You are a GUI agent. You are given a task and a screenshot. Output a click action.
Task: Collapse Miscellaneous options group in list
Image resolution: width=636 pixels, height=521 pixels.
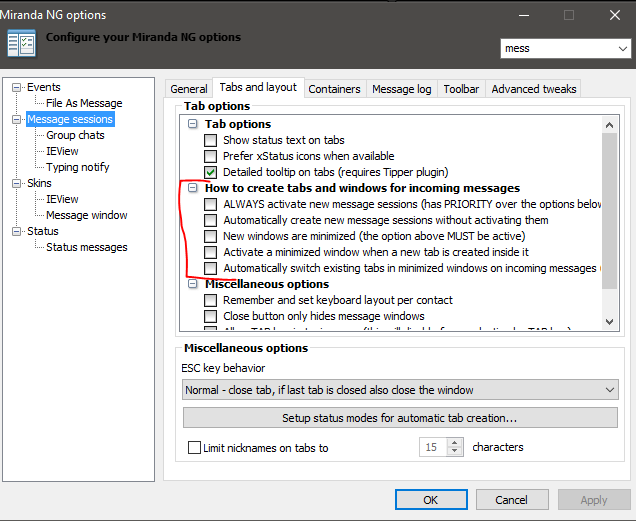click(193, 284)
